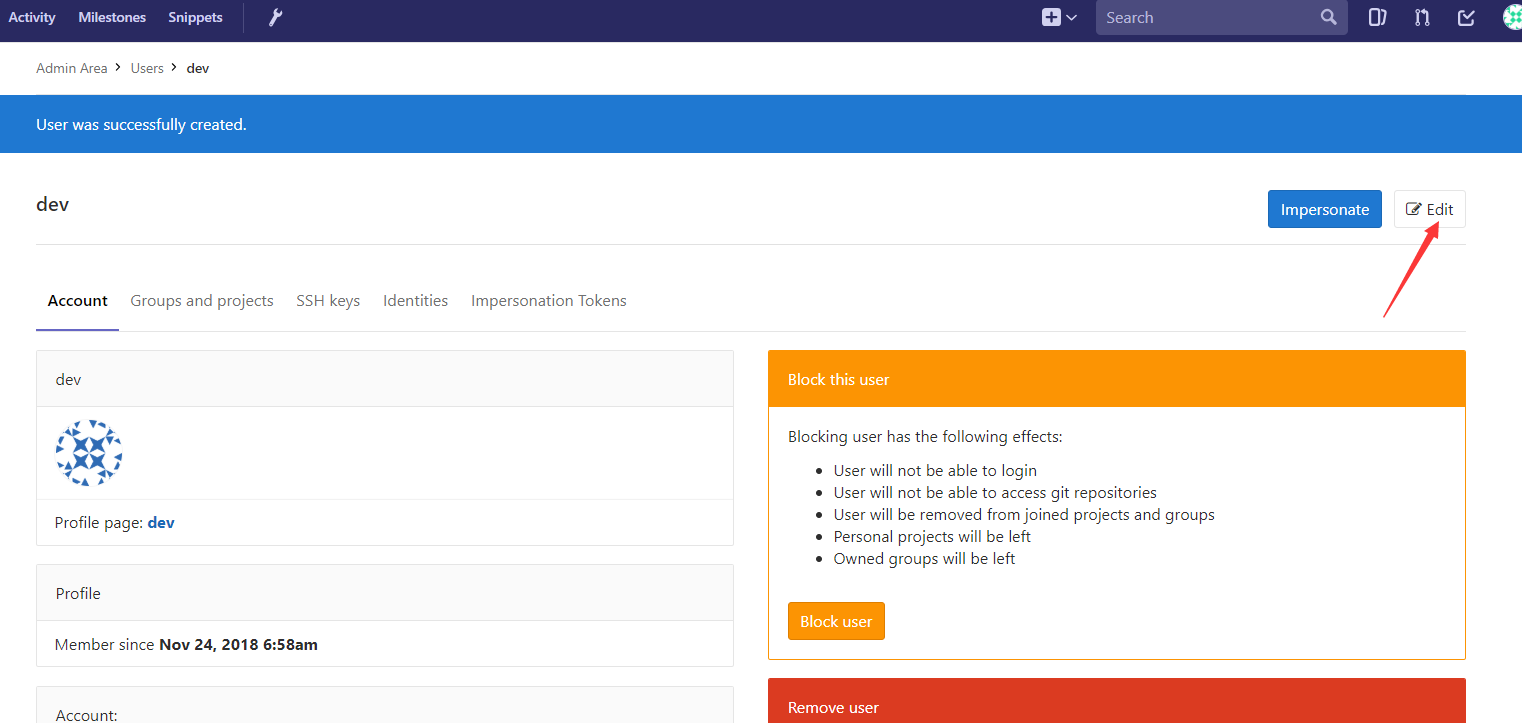Switch to the SSH keys tab
Image resolution: width=1522 pixels, height=723 pixels.
click(328, 301)
